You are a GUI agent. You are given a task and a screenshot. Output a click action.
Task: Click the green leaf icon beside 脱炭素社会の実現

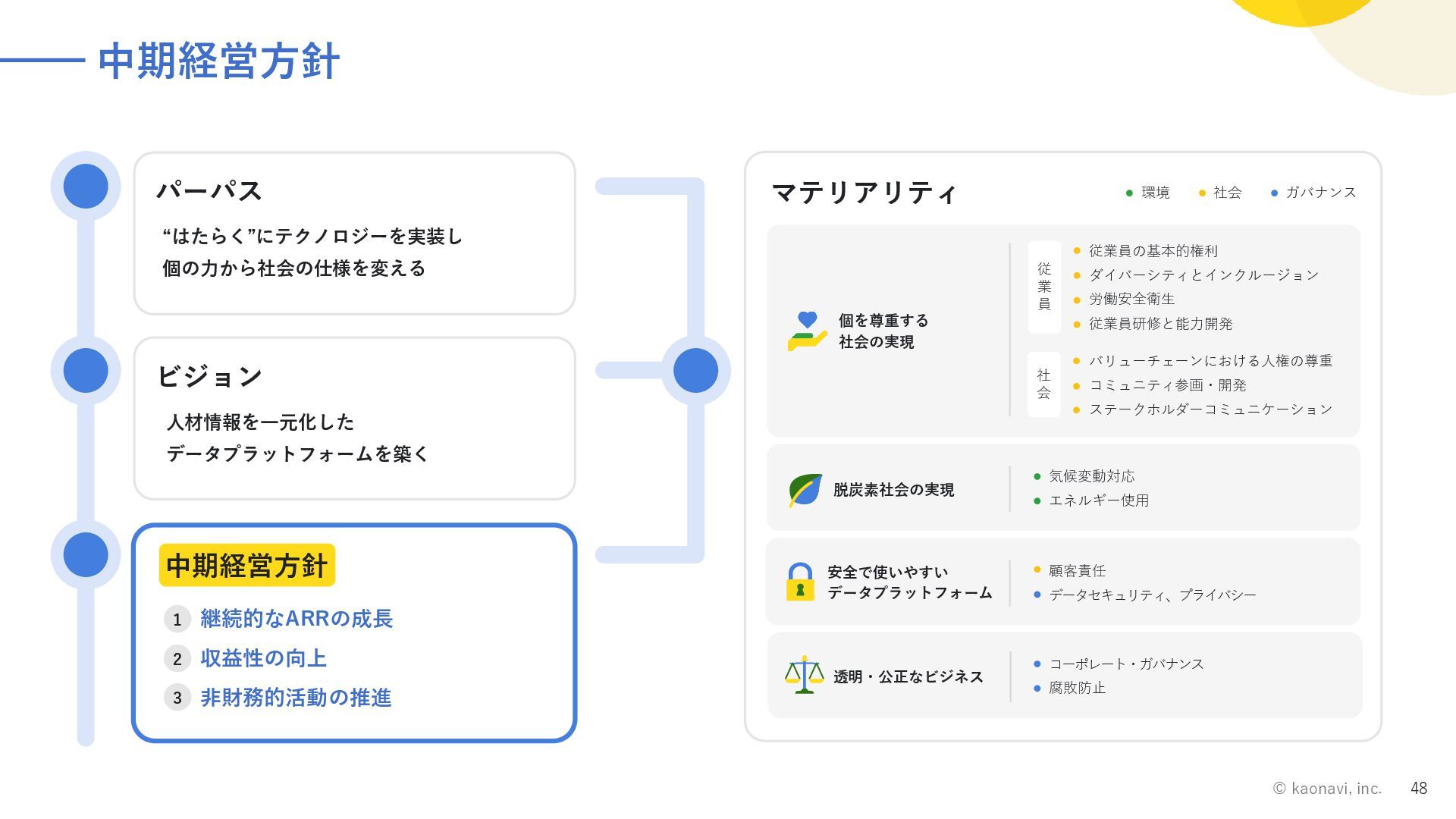coord(805,491)
